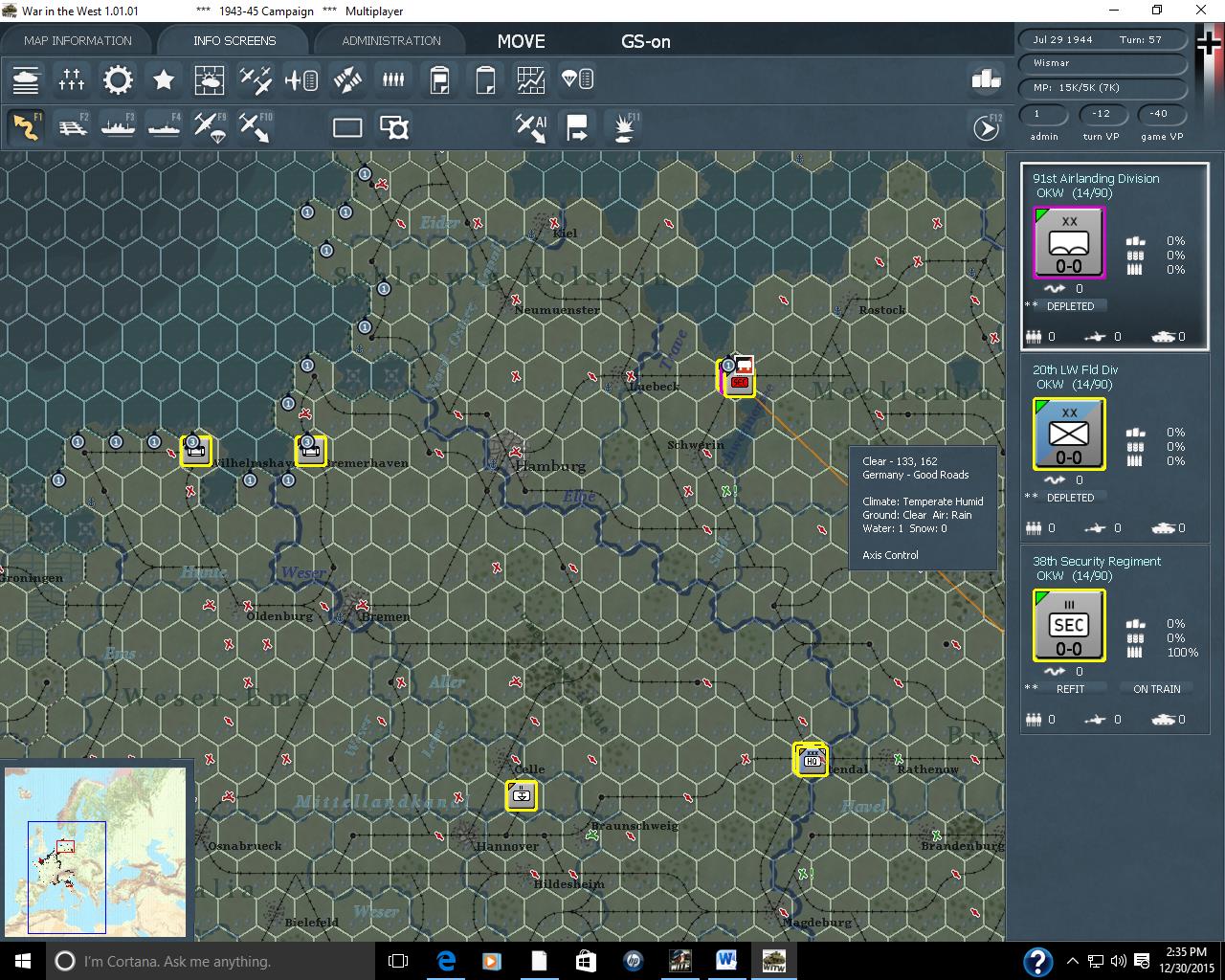1225x980 pixels.
Task: Open Word from the taskbar
Action: click(724, 961)
